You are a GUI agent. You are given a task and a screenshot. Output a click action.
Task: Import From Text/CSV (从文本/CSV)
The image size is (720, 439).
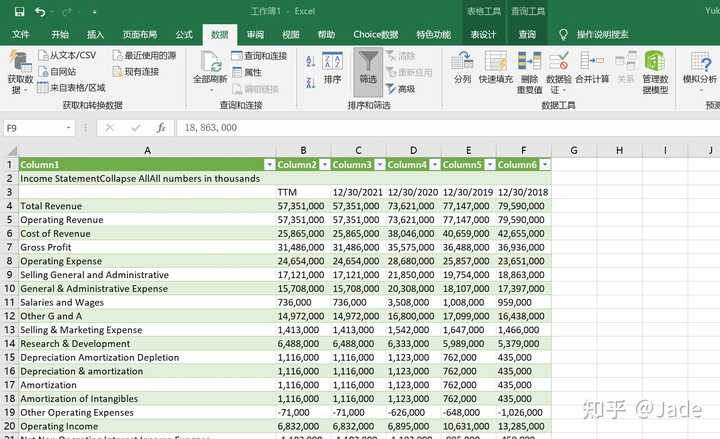[68, 56]
